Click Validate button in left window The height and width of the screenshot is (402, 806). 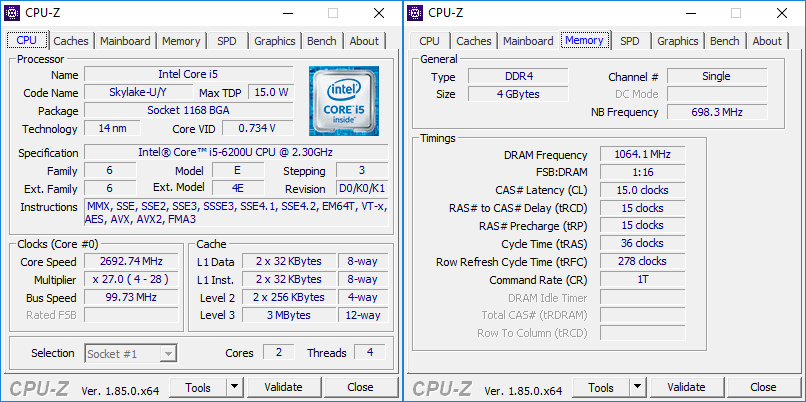pos(283,387)
